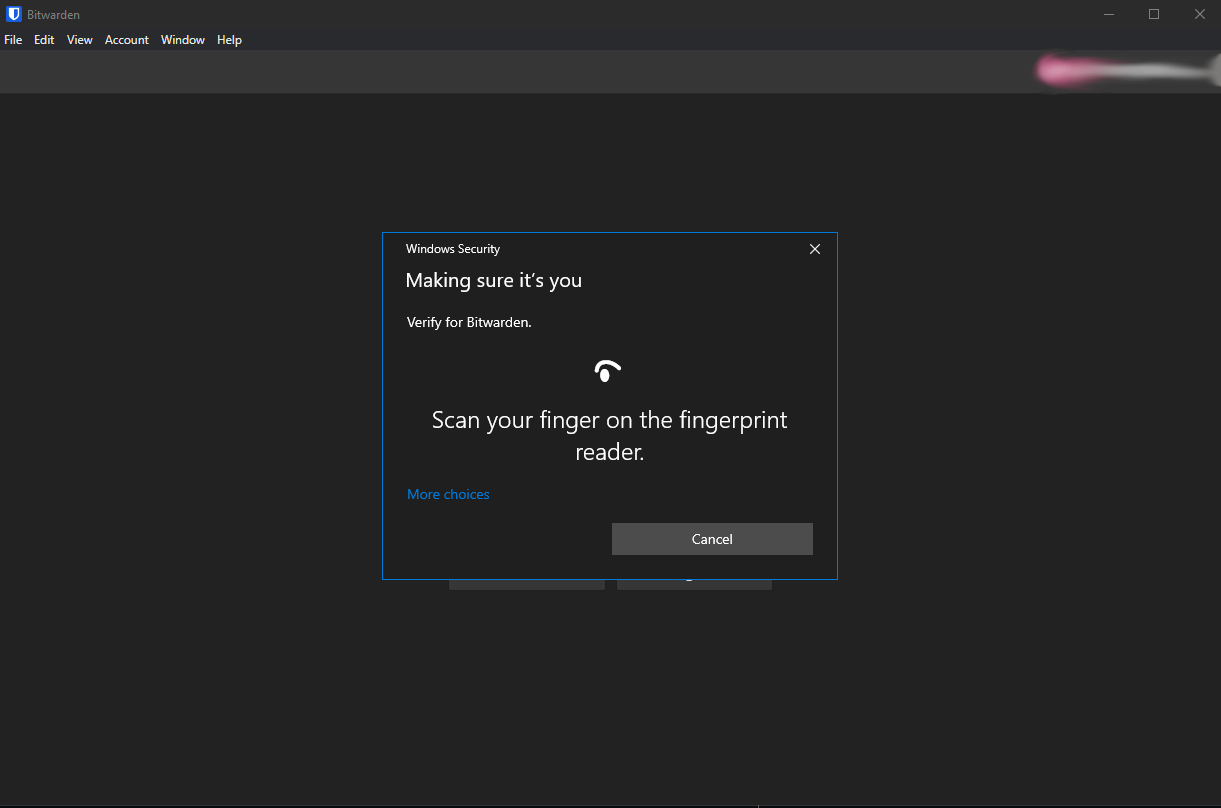Click the 'Windows Security' dialog title

[x=453, y=249]
